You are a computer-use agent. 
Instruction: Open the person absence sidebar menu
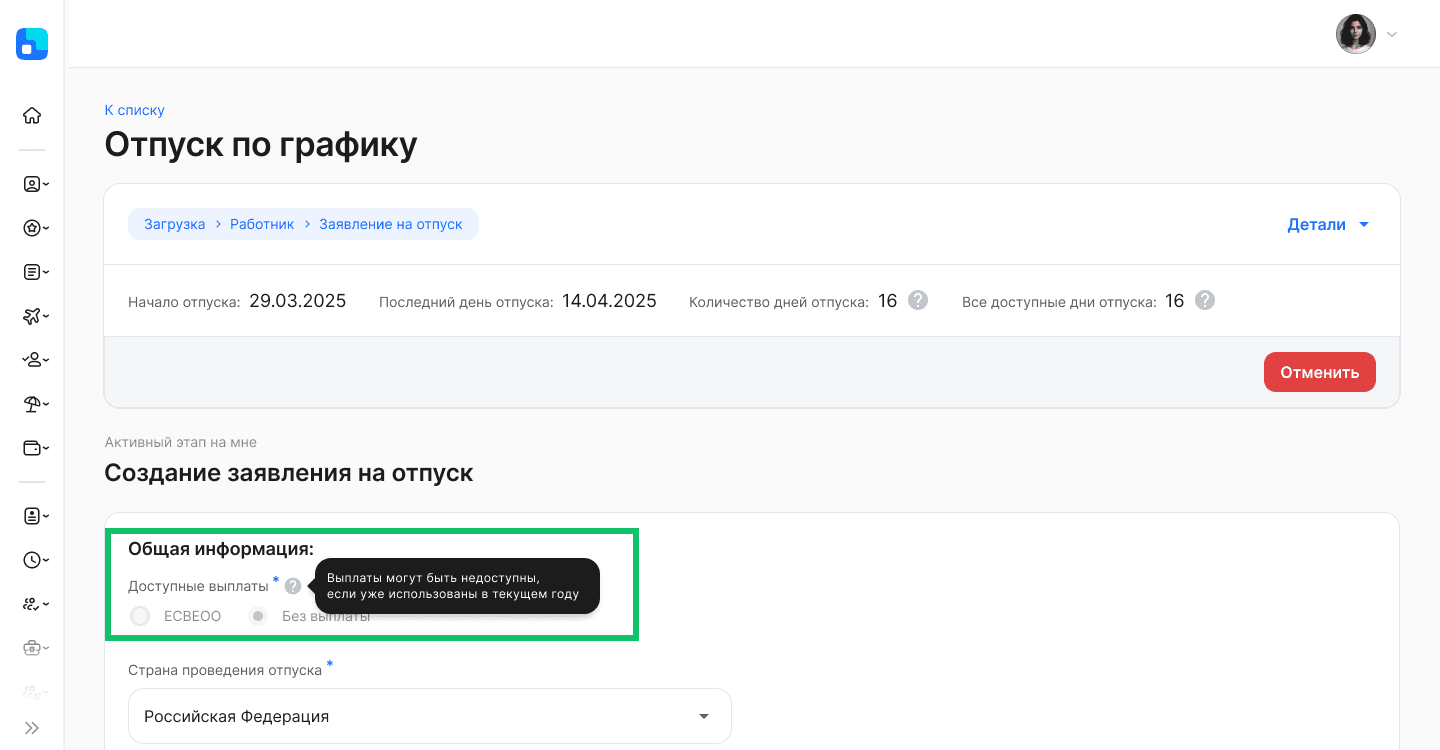tap(36, 359)
